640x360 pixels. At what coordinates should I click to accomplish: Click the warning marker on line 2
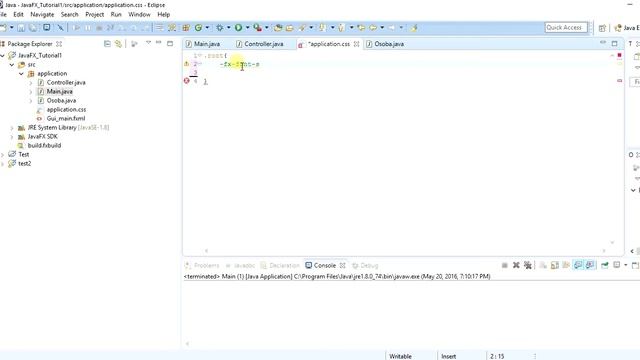[187, 64]
